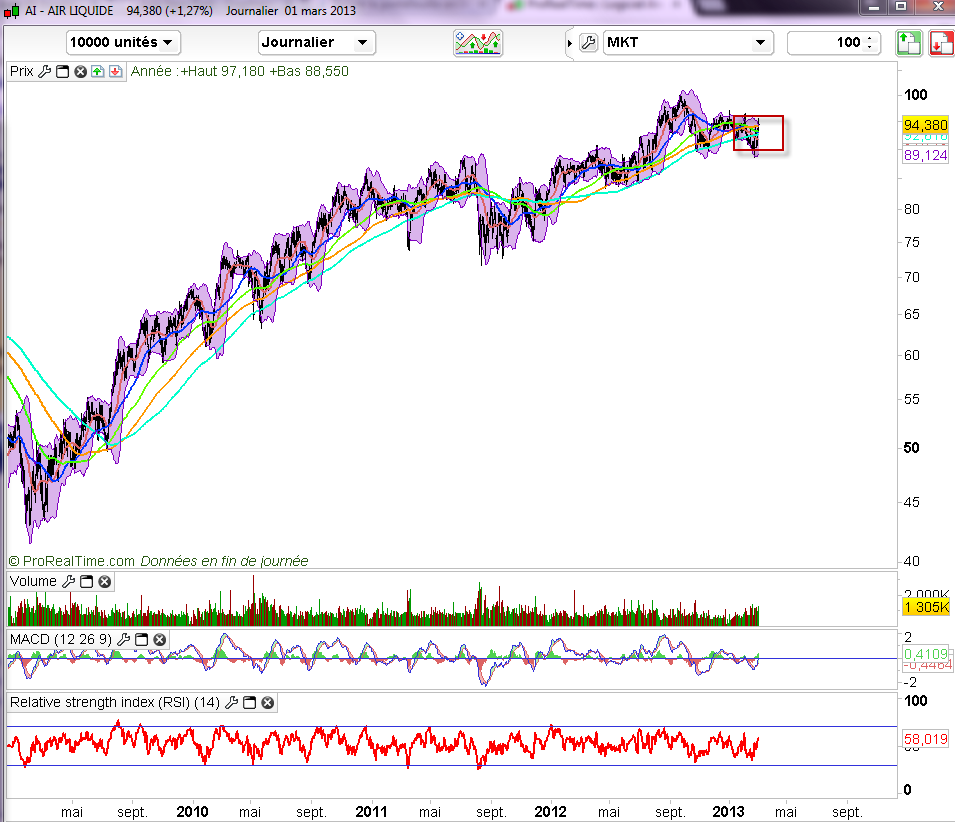Click the MACD (12 26 9) label
Viewport: 955px width, 822px height.
(61, 639)
